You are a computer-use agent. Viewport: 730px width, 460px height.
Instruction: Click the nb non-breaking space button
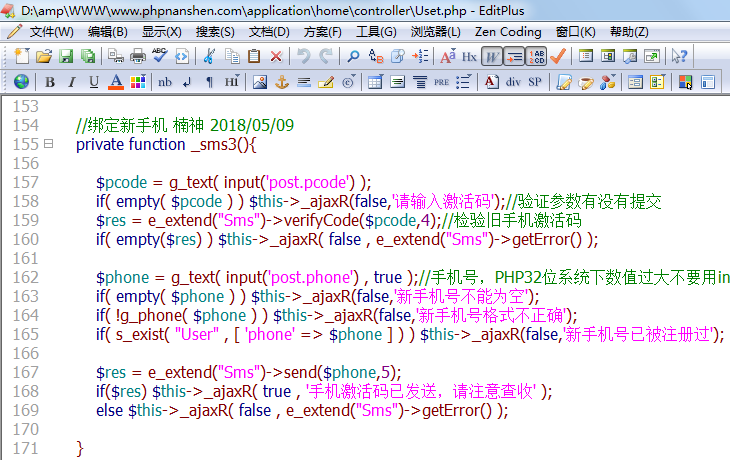tap(164, 82)
